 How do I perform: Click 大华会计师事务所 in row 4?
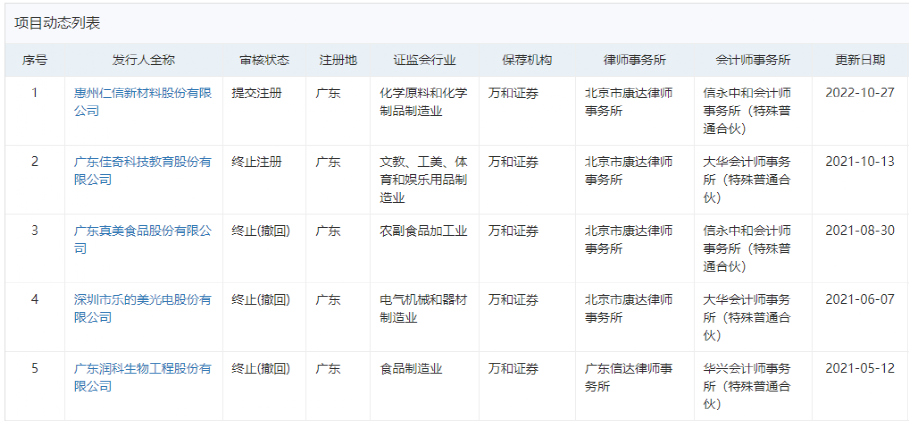pyautogui.click(x=747, y=318)
